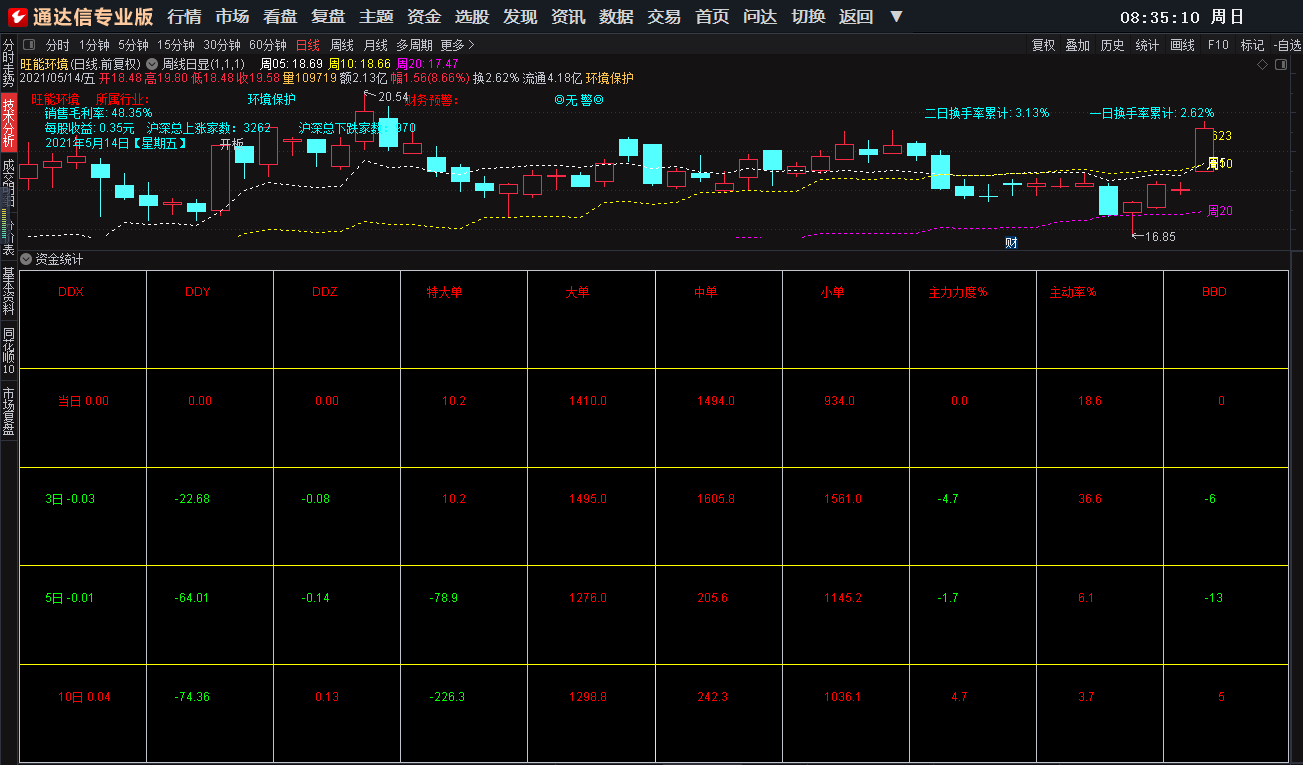This screenshot has width=1303, height=765.
Task: Open the 资金 menu
Action: click(x=424, y=16)
